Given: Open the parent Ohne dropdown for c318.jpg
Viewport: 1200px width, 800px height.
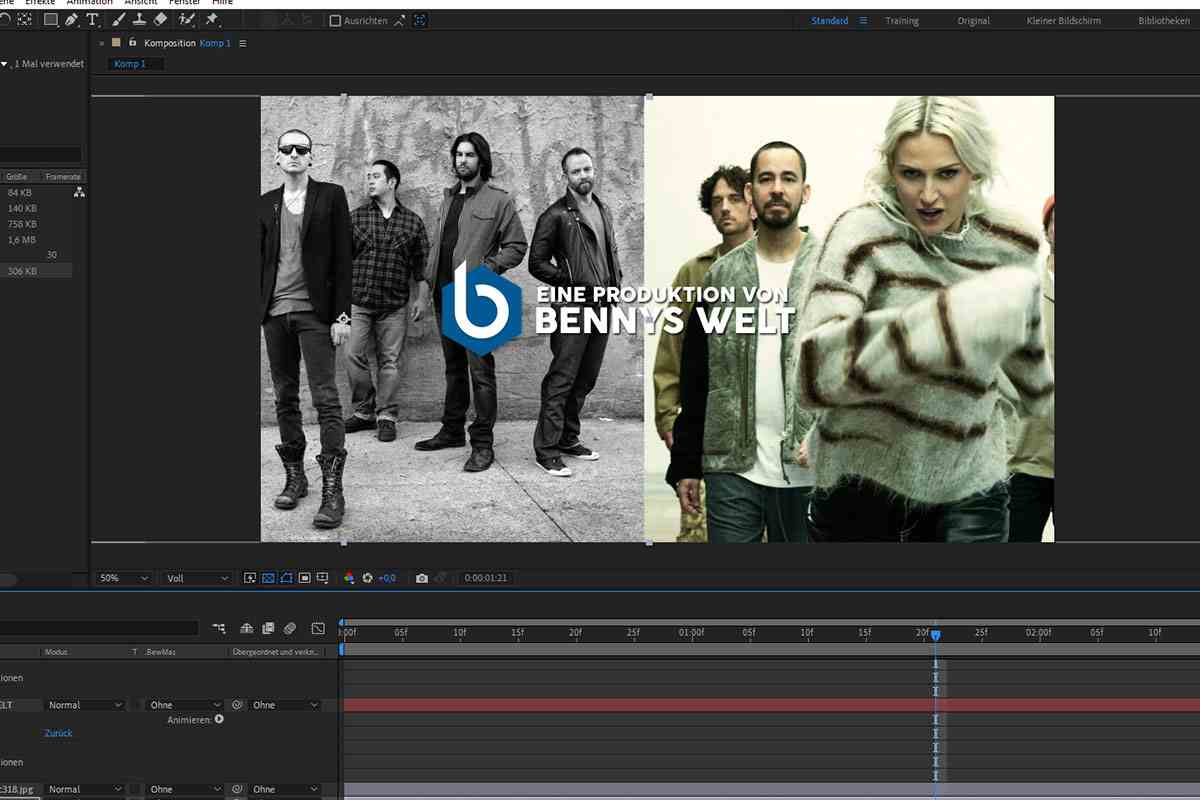Looking at the screenshot, I should pyautogui.click(x=285, y=789).
